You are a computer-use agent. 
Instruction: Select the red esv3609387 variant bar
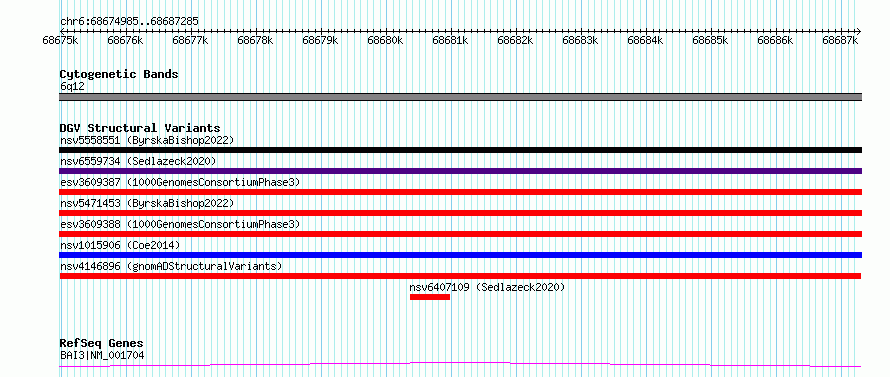coord(460,192)
